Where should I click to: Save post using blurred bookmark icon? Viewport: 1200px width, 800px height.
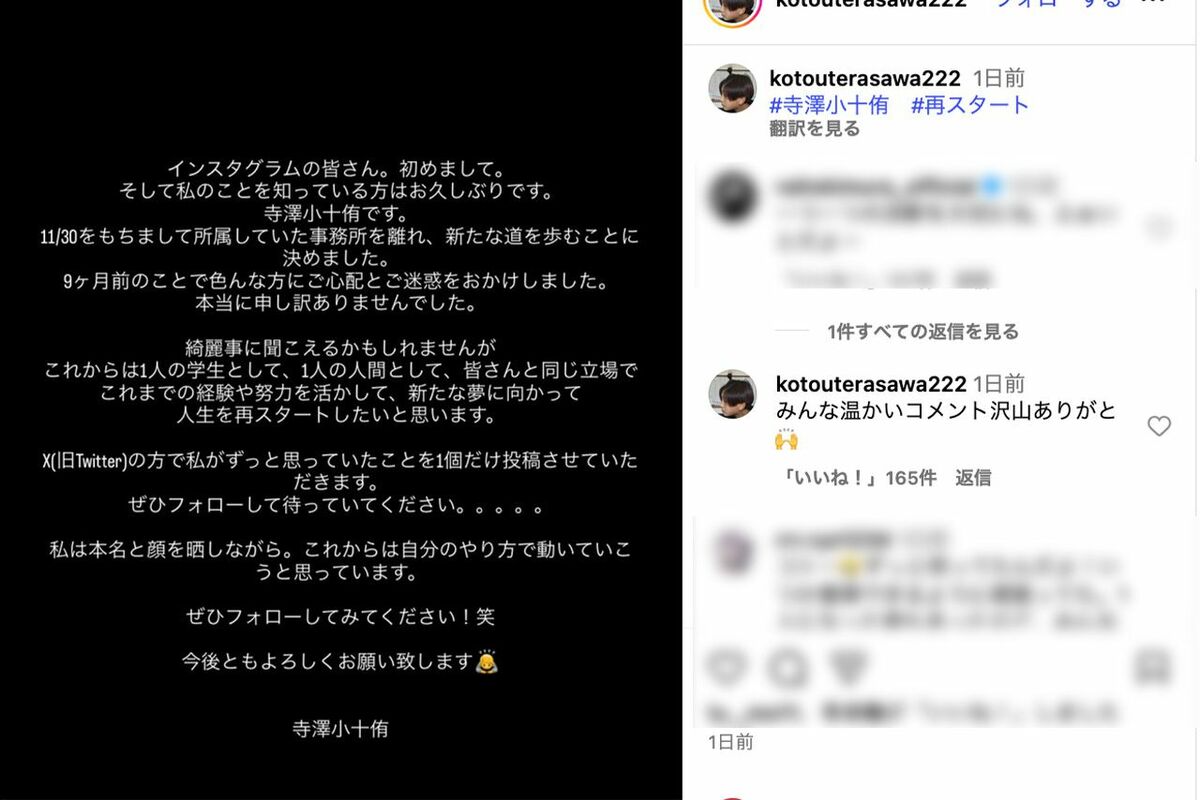coord(1153,667)
